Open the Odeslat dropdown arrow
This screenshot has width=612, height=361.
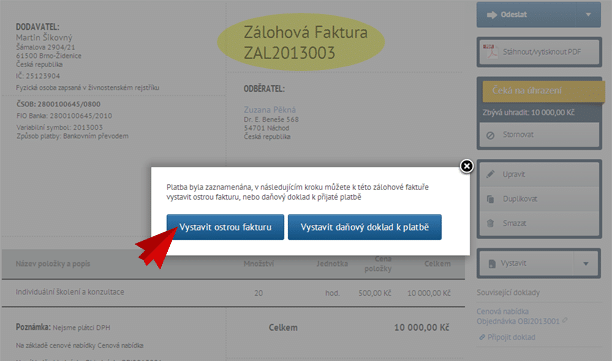point(588,15)
